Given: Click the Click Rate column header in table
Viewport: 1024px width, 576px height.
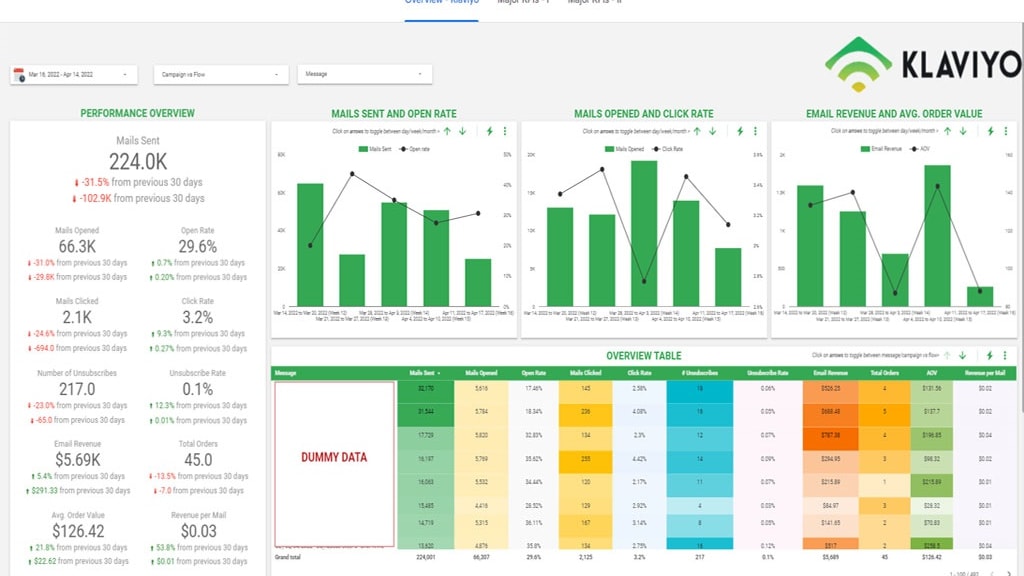Looking at the screenshot, I should [639, 373].
